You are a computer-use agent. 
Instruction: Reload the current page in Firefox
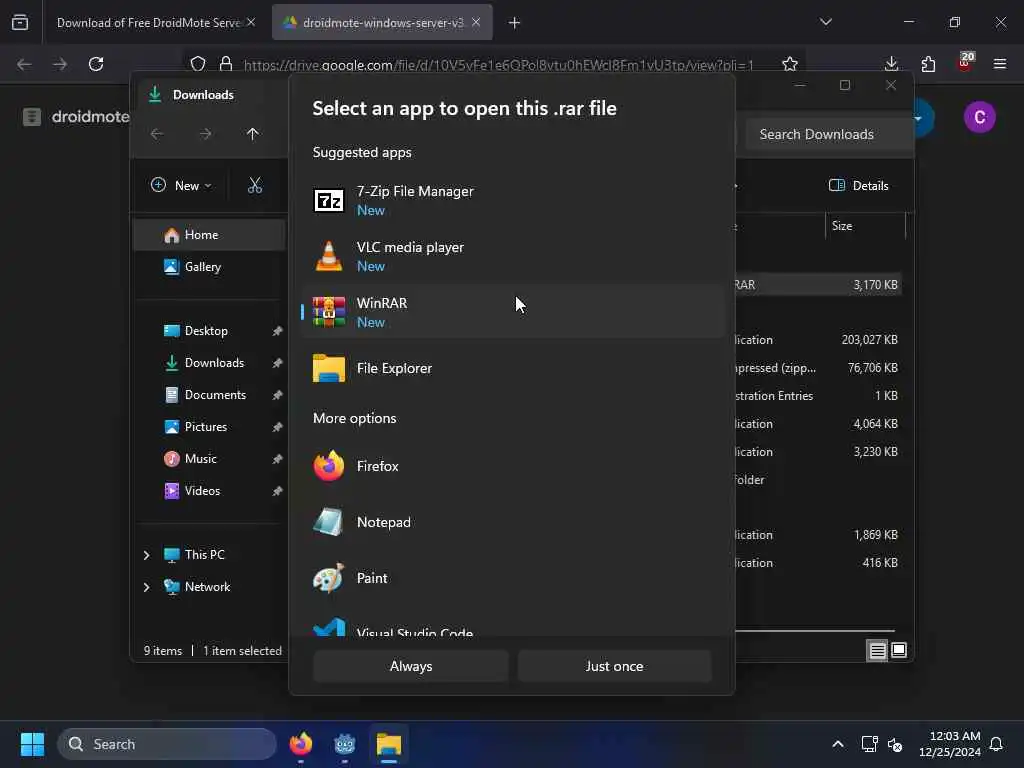pyautogui.click(x=96, y=64)
